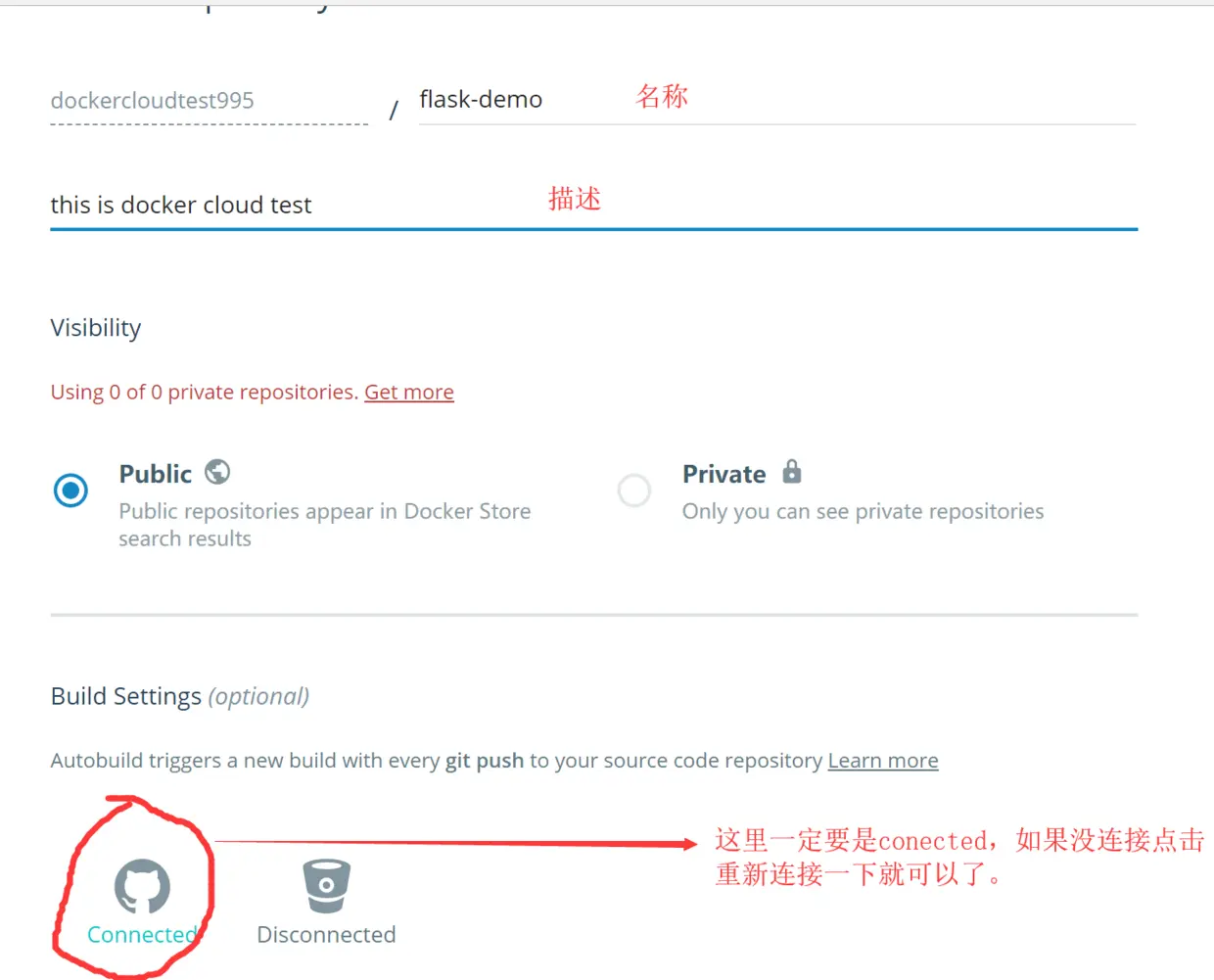Choose the Public visibility radio button
This screenshot has width=1214, height=980.
pos(70,490)
